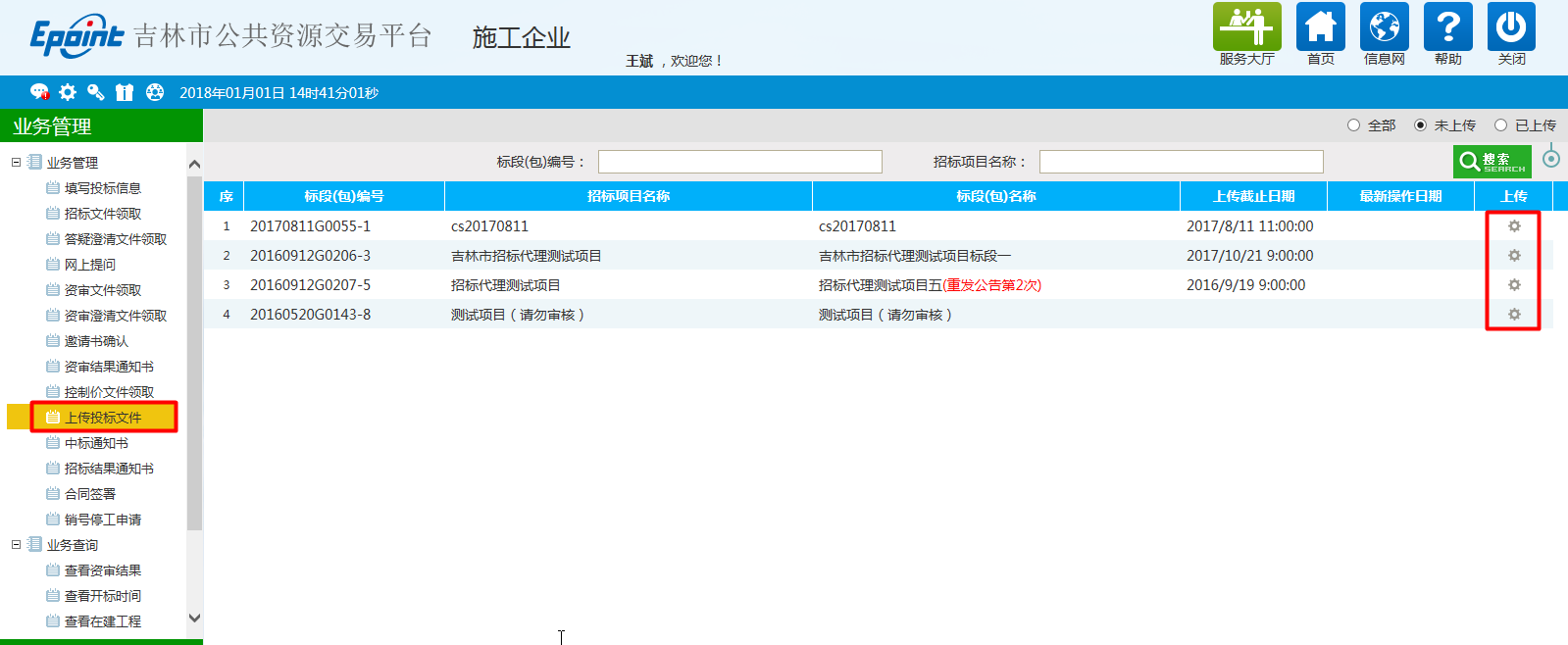Open 资审结果通知书 in sidebar
1568x645 pixels.
tap(109, 367)
